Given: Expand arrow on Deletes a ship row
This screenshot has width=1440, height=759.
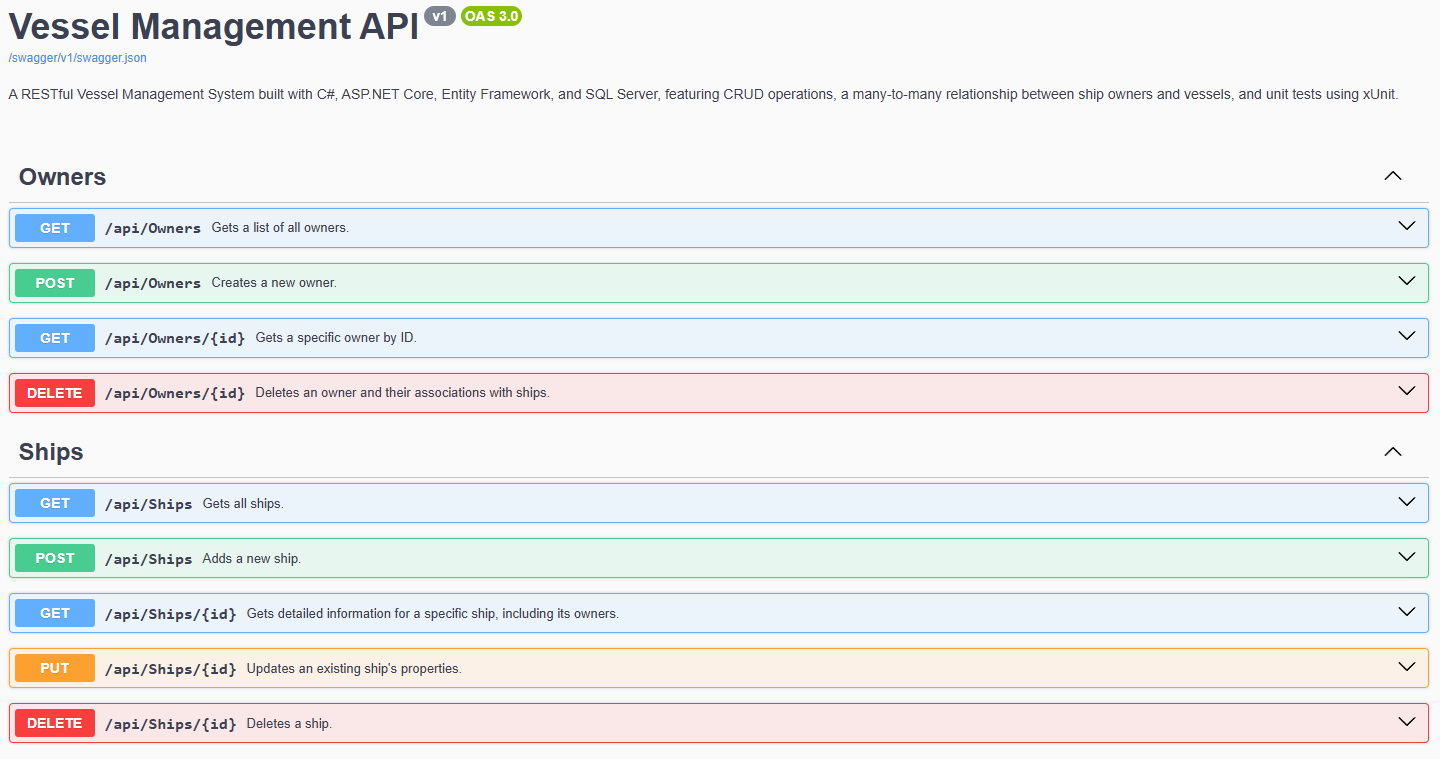Looking at the screenshot, I should coord(1407,721).
